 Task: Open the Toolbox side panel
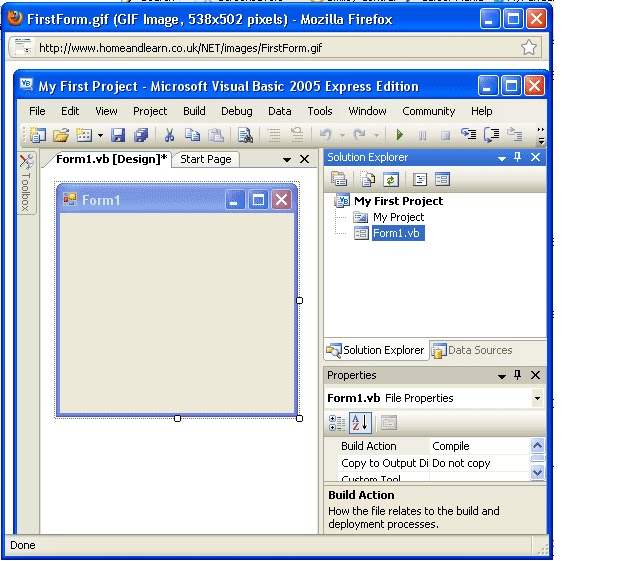coord(26,183)
